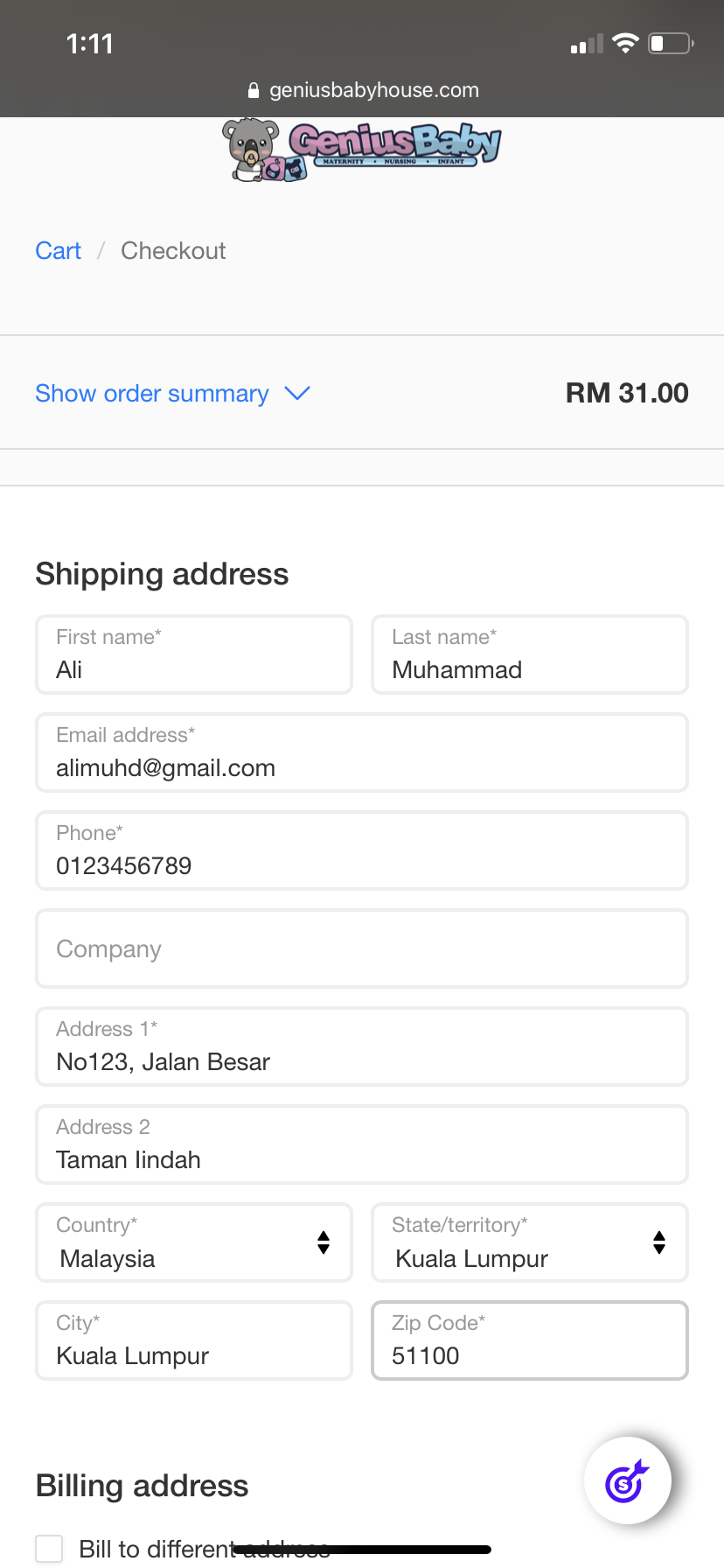Click the Zip Code field showing 51100
The width and height of the screenshot is (724, 1568).
point(530,1340)
